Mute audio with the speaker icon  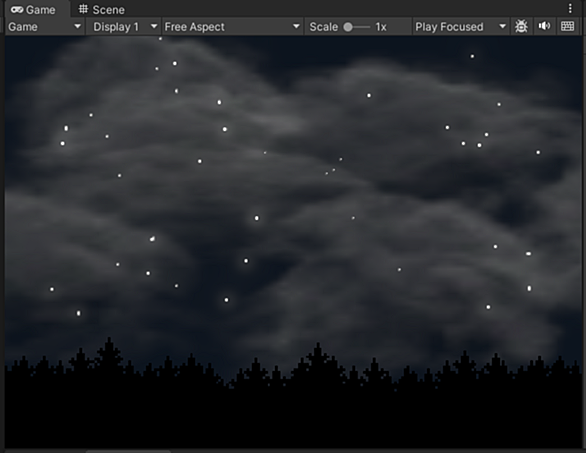click(x=544, y=26)
